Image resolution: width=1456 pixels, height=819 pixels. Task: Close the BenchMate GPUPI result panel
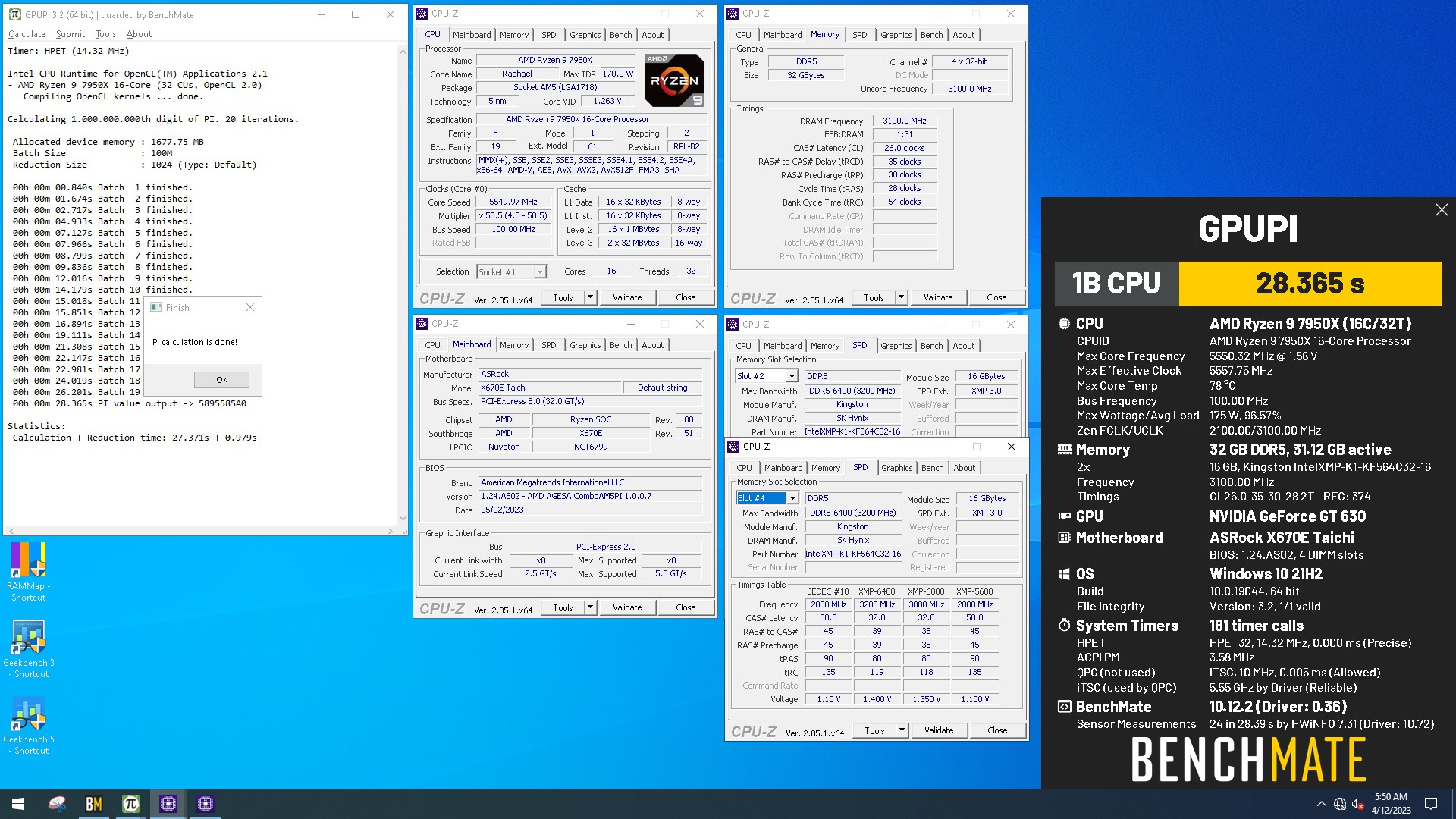pos(1442,210)
